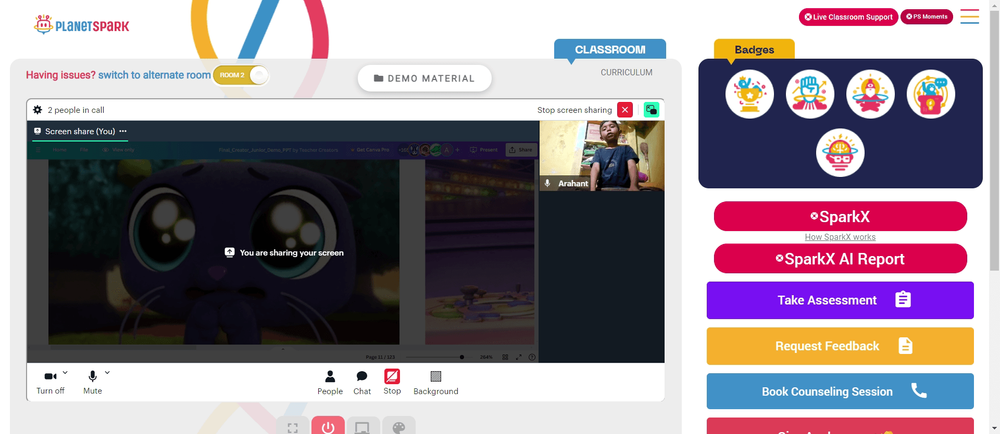1000x434 pixels.
Task: Open SparkX AI Report
Action: click(x=840, y=259)
